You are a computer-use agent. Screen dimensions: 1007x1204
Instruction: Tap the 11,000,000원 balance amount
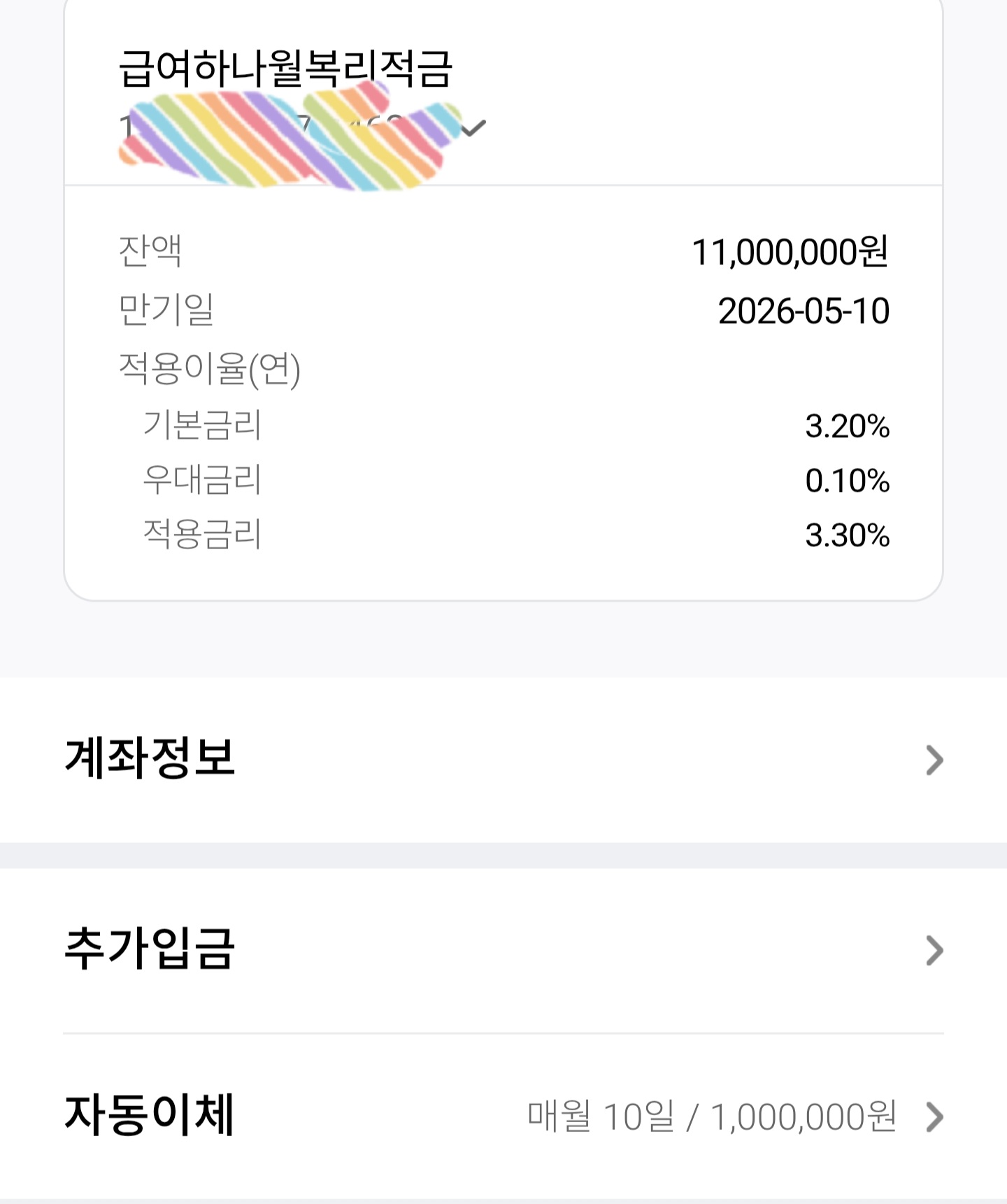click(x=790, y=252)
